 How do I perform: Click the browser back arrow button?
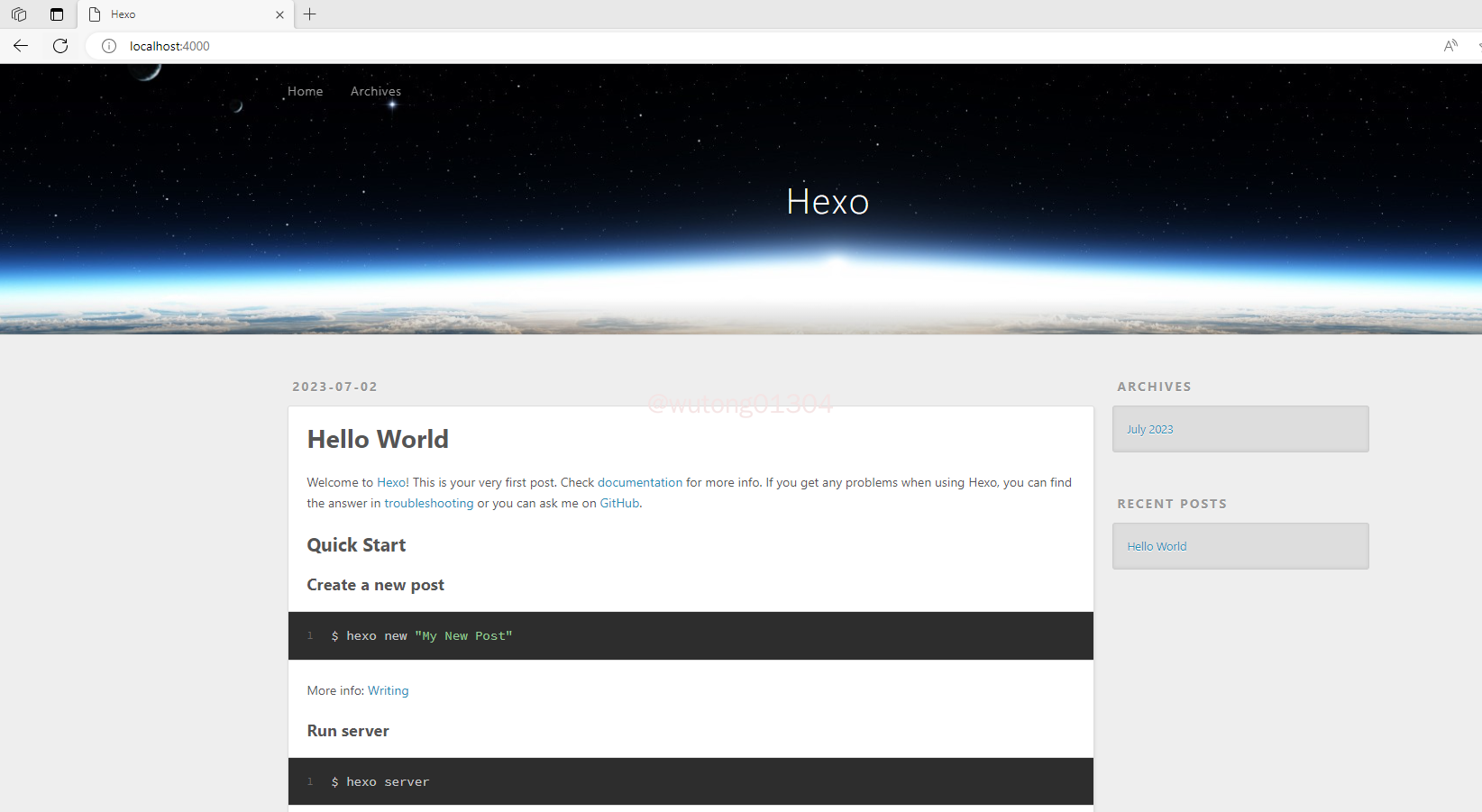point(21,46)
